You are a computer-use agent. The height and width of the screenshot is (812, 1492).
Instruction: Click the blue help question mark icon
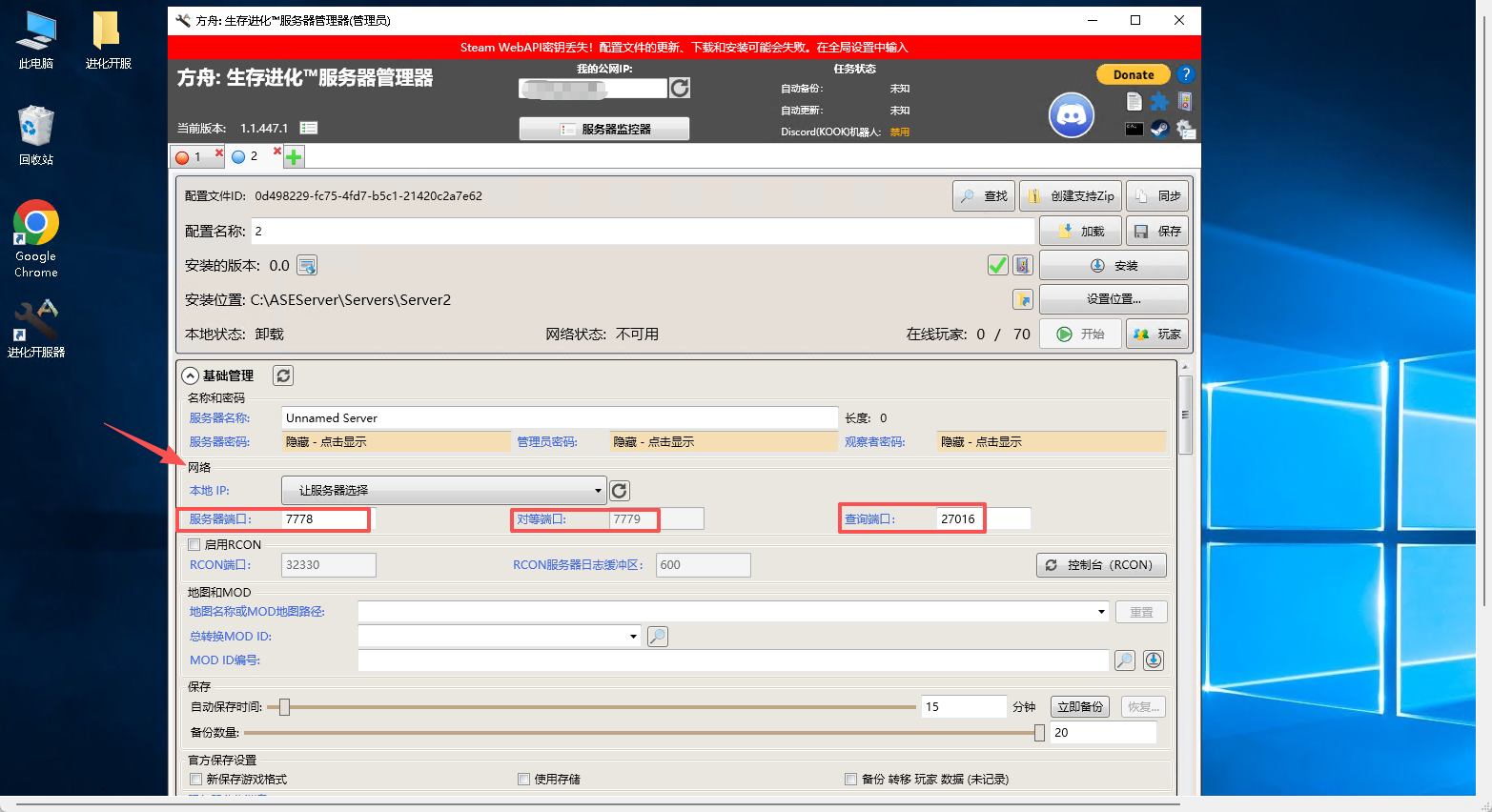1185,74
